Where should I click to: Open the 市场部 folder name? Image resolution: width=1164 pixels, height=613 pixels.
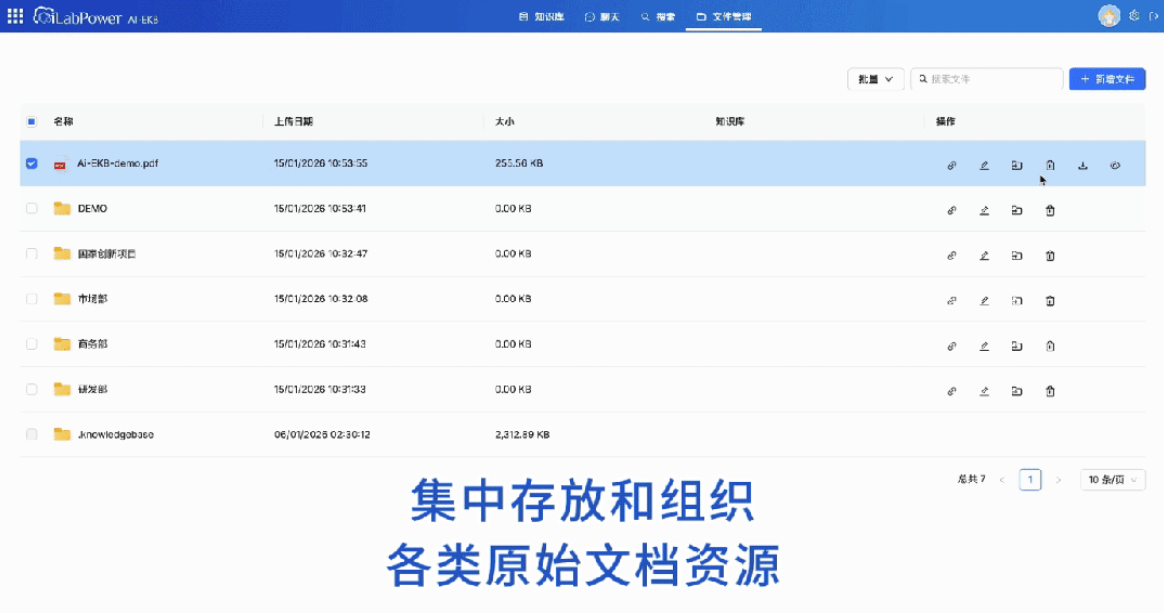93,299
